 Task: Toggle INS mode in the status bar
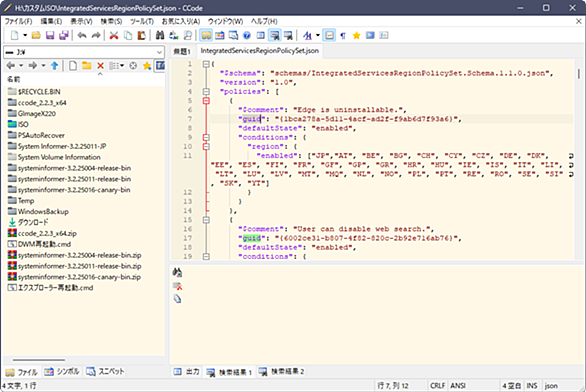point(532,386)
